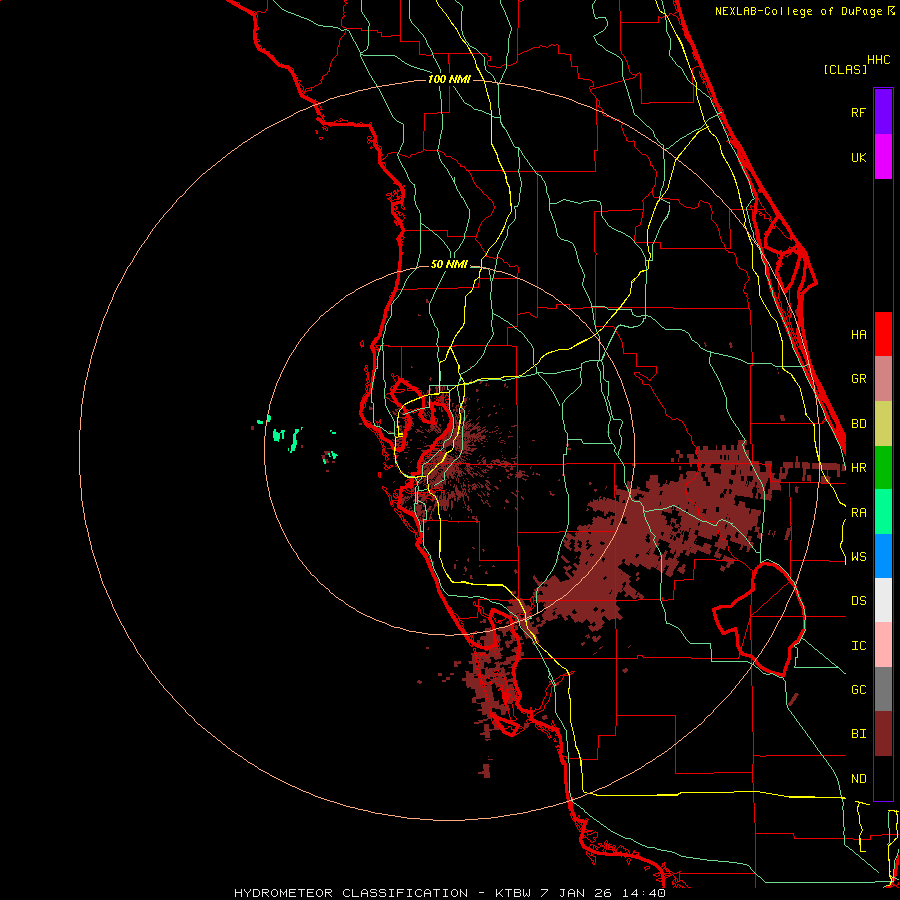Click the GC legend label
This screenshot has height=900, width=900.
(858, 690)
